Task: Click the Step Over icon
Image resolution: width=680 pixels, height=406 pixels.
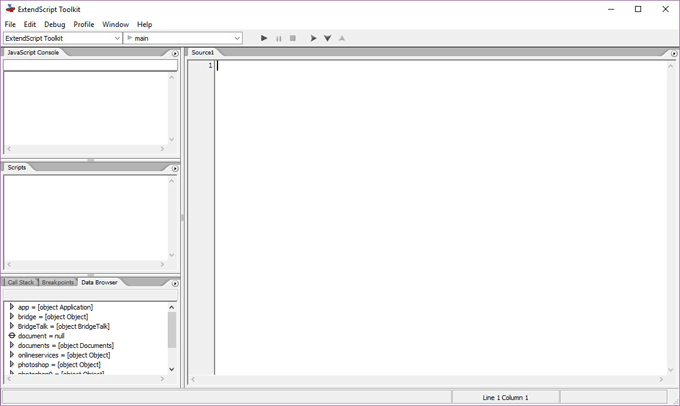Action: [313, 38]
